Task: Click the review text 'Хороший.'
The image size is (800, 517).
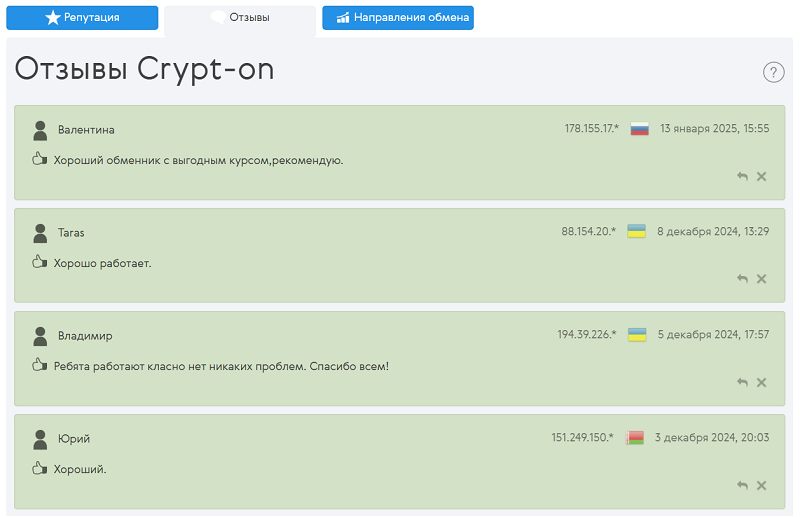Action: 80,470
